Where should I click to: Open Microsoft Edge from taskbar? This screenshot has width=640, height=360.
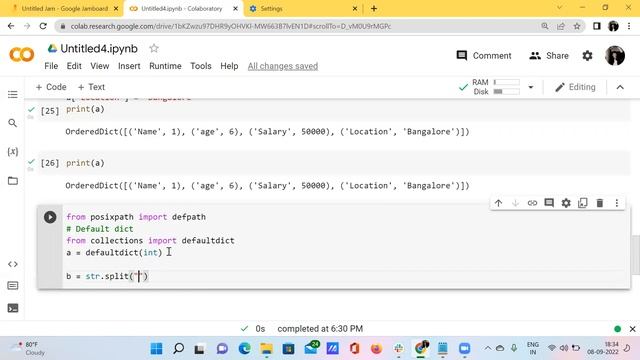click(244, 349)
